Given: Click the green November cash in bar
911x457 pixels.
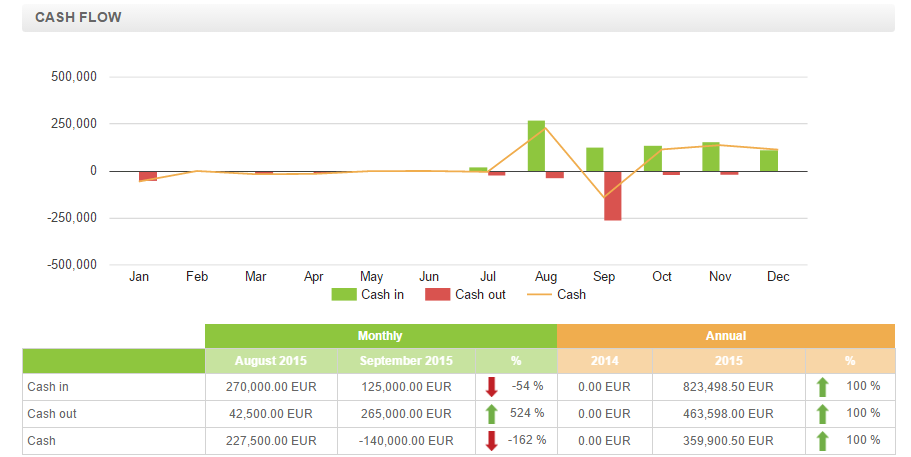Looking at the screenshot, I should [711, 157].
